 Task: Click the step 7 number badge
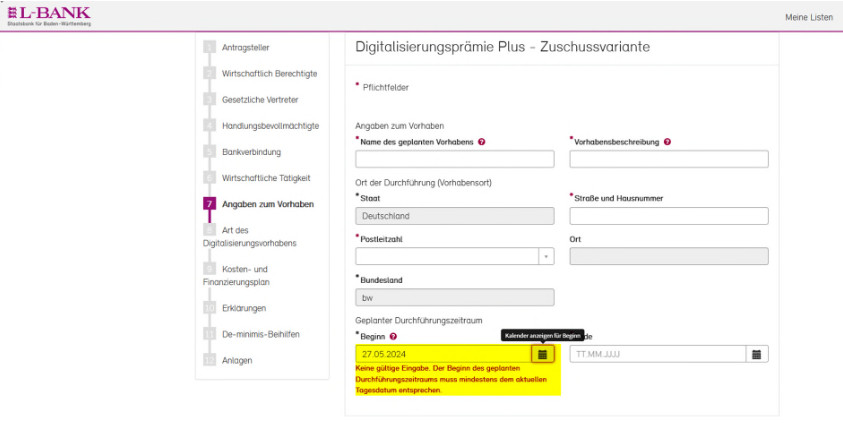(x=209, y=204)
